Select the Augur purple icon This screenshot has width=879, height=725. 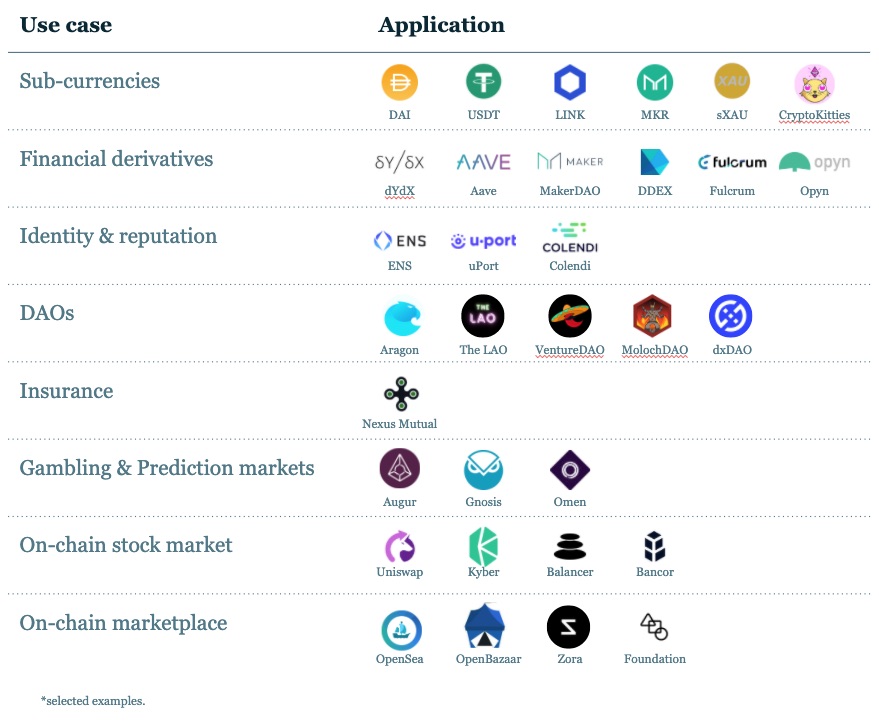[400, 468]
